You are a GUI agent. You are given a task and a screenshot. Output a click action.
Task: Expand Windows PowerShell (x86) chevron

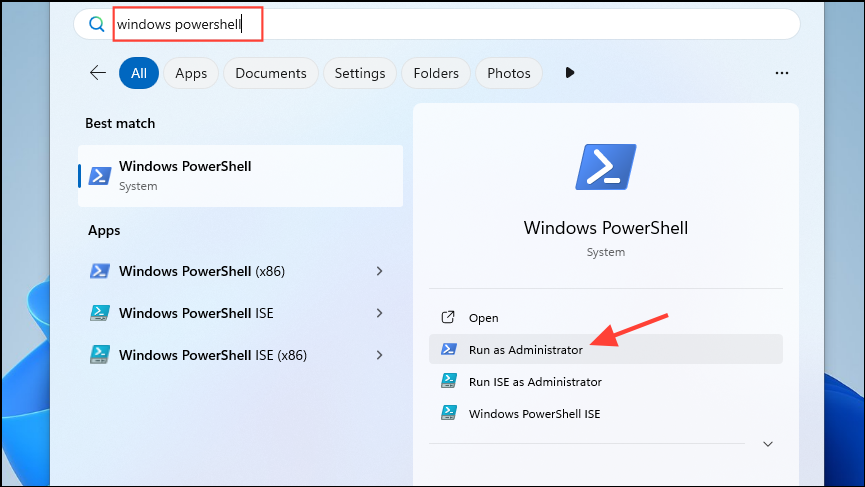tap(380, 271)
